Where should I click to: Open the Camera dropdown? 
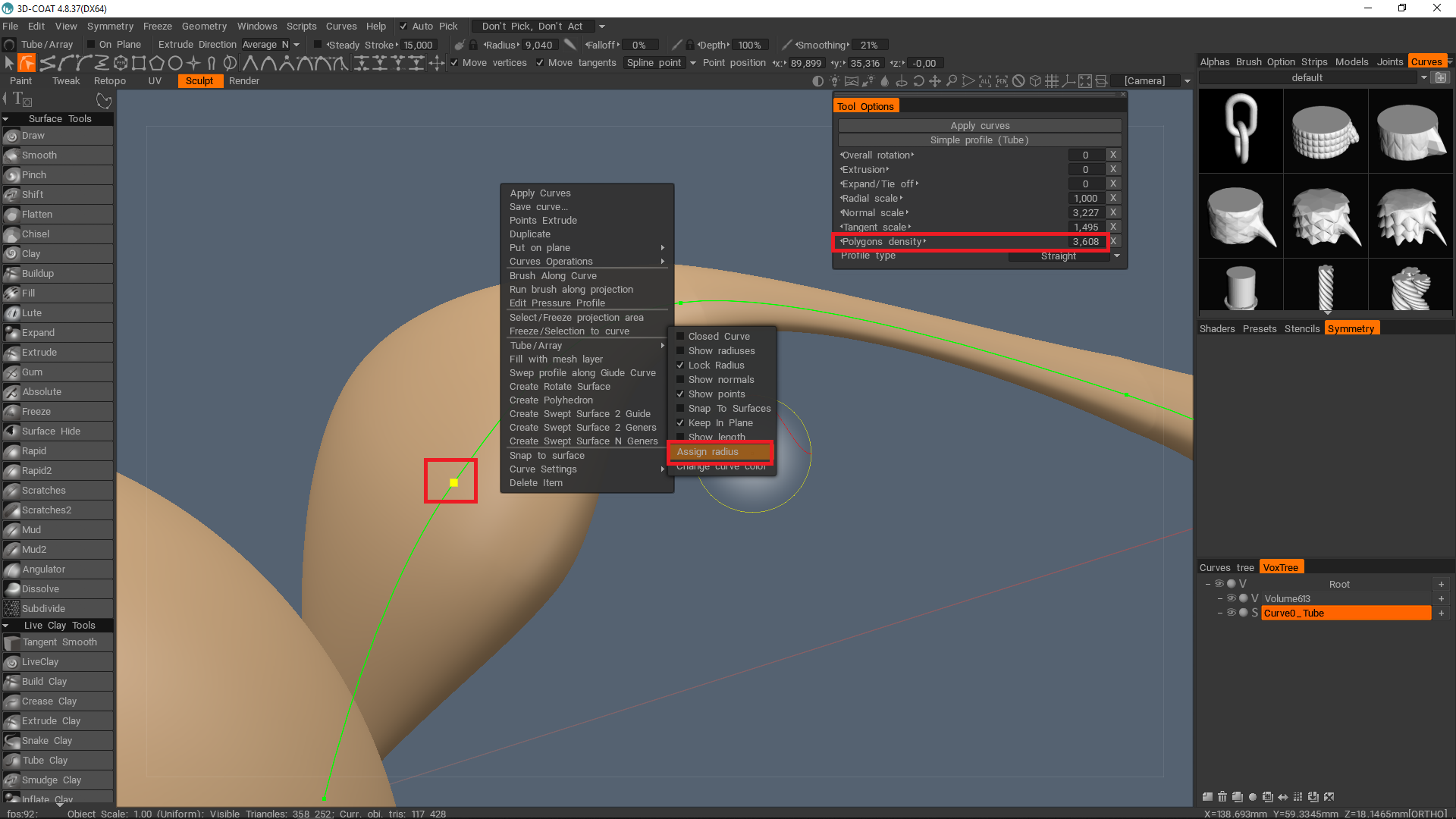click(1187, 81)
